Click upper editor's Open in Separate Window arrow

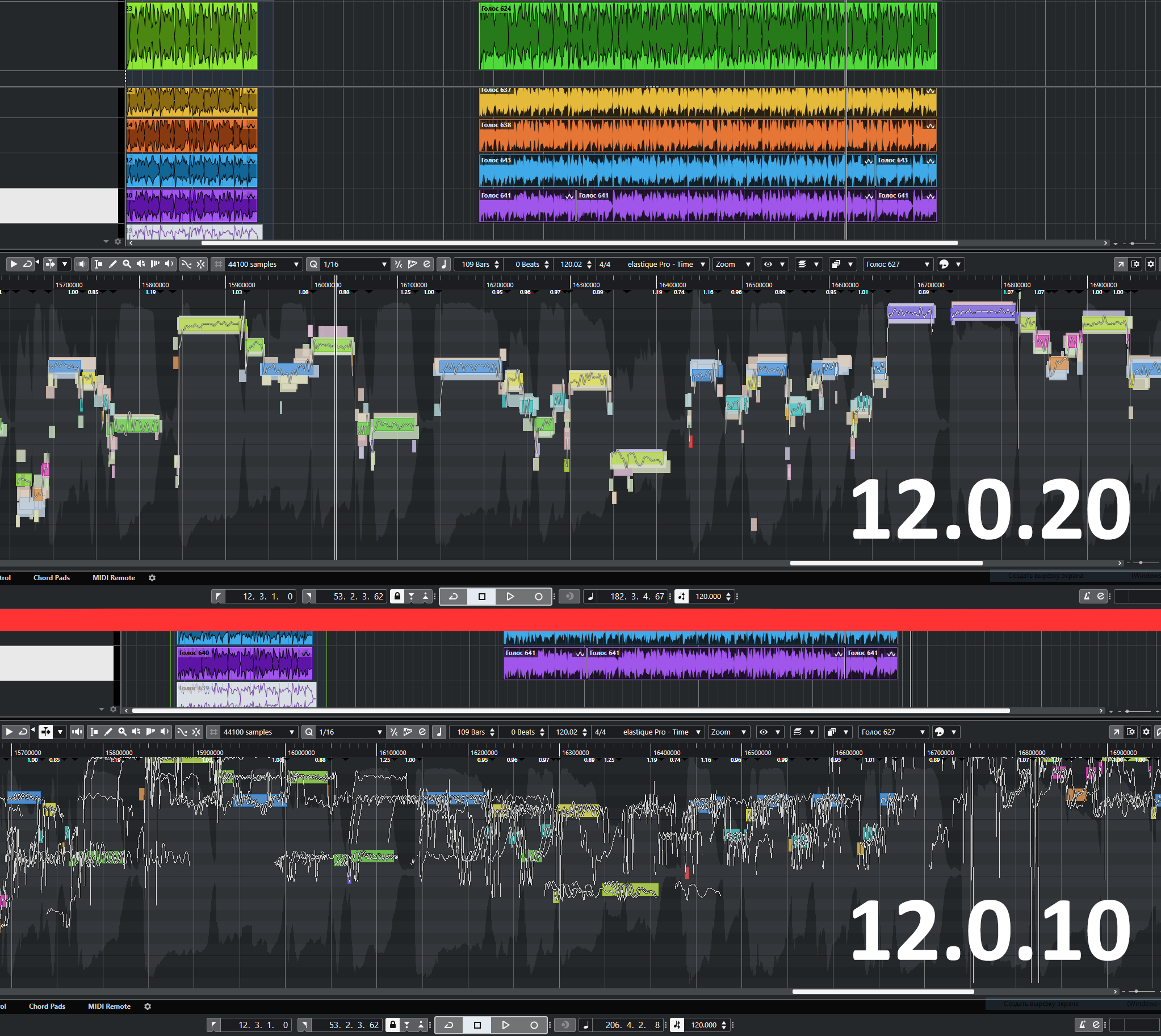[1120, 264]
